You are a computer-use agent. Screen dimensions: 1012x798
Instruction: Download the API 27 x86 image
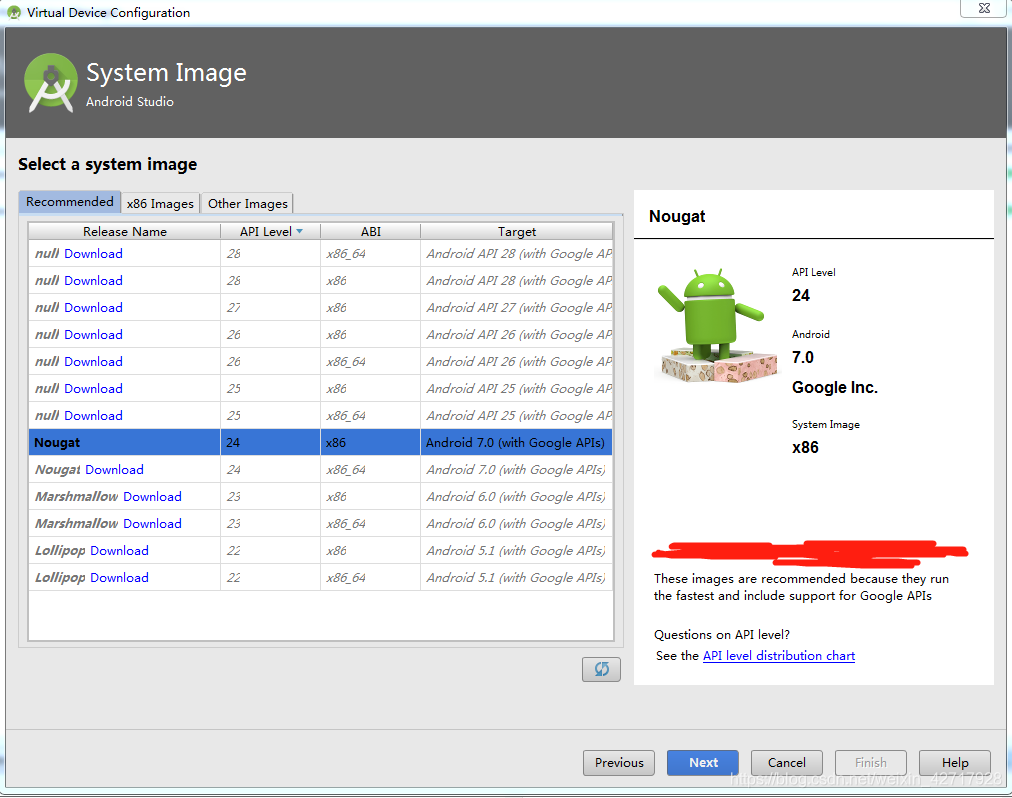click(x=94, y=308)
